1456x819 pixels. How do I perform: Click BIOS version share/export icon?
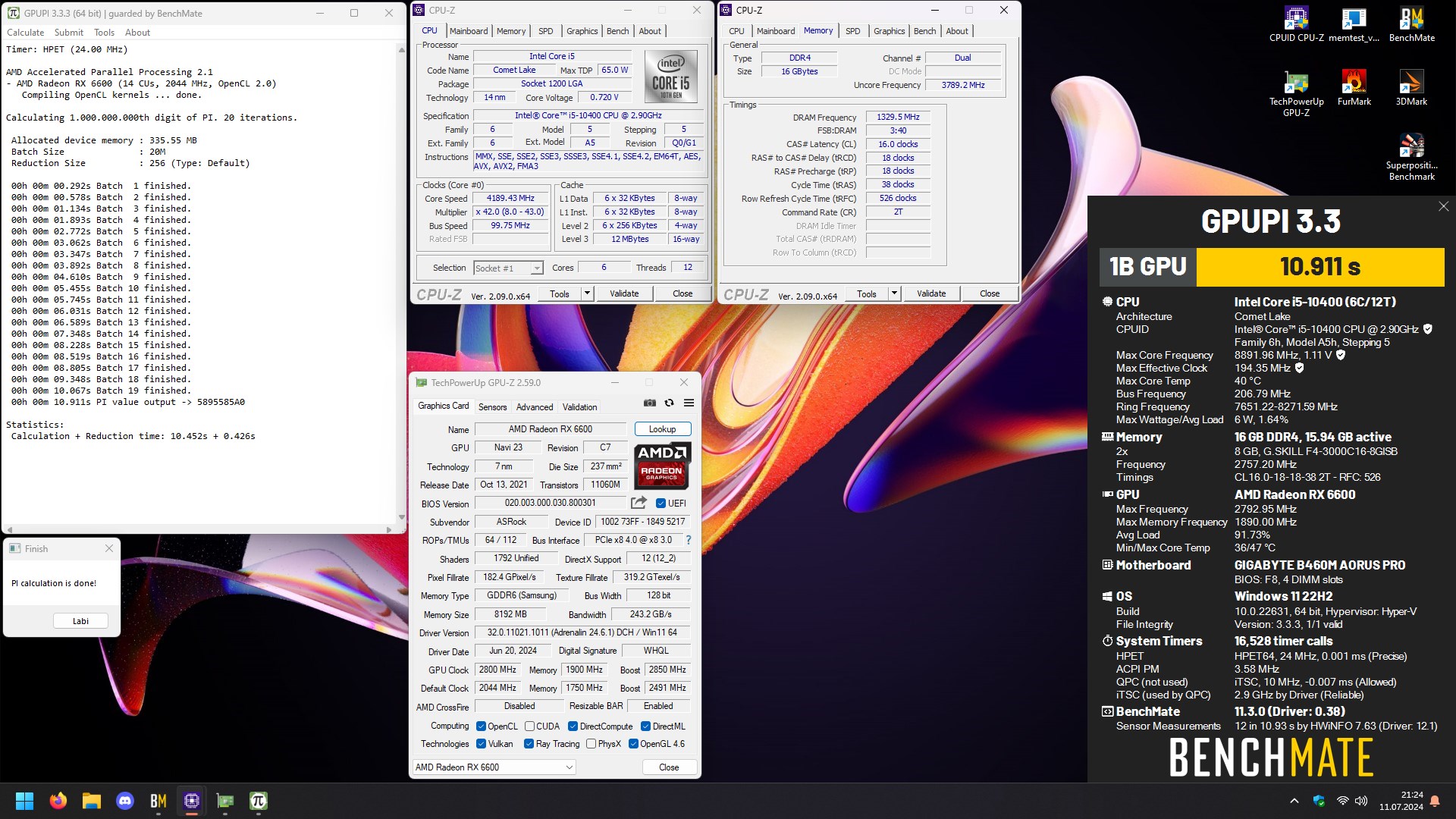(639, 503)
